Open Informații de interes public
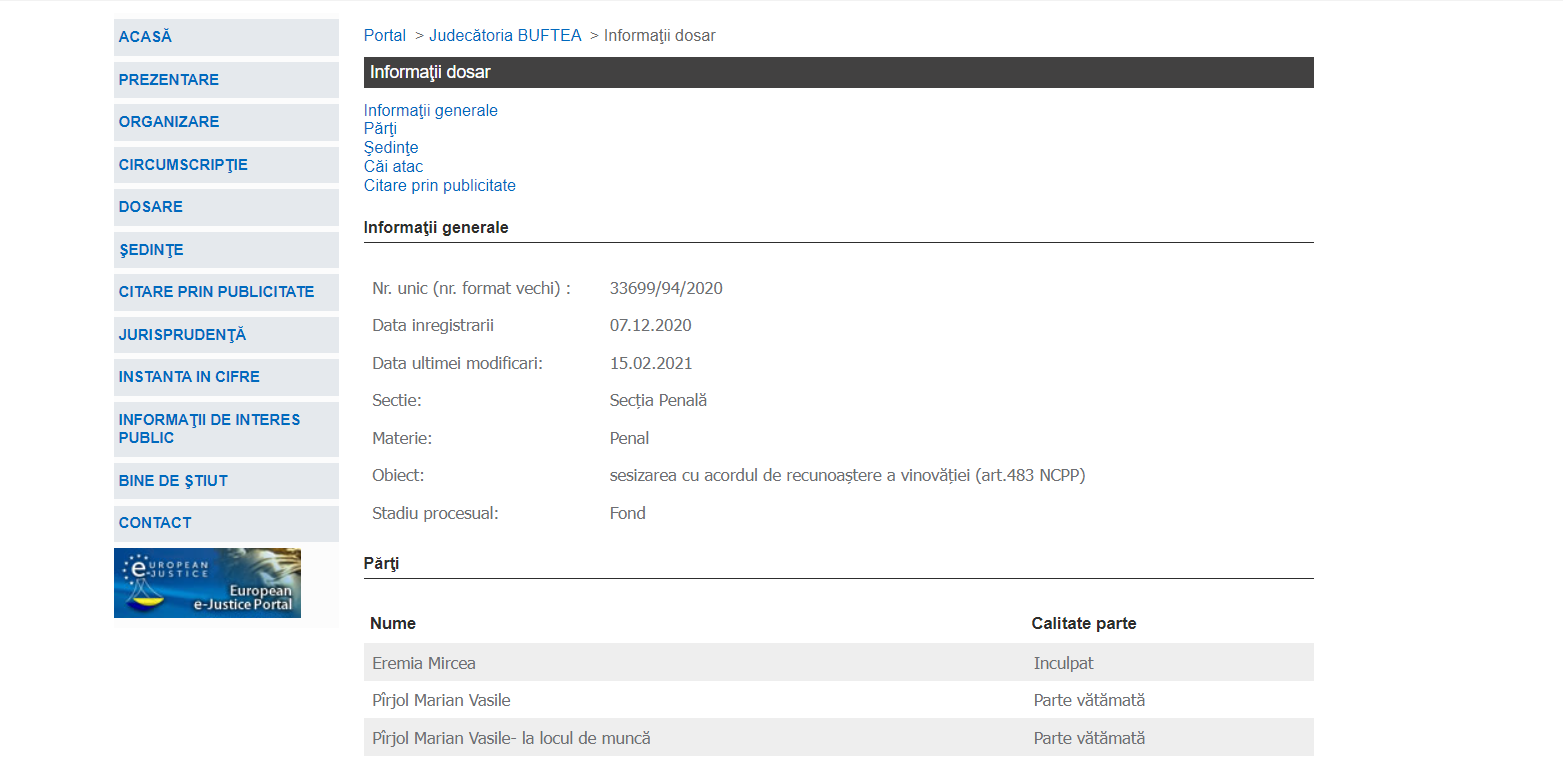 point(209,429)
